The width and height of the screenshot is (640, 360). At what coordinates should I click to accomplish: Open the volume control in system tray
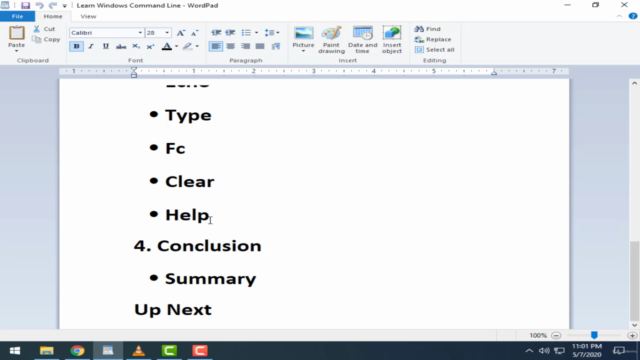click(x=544, y=351)
